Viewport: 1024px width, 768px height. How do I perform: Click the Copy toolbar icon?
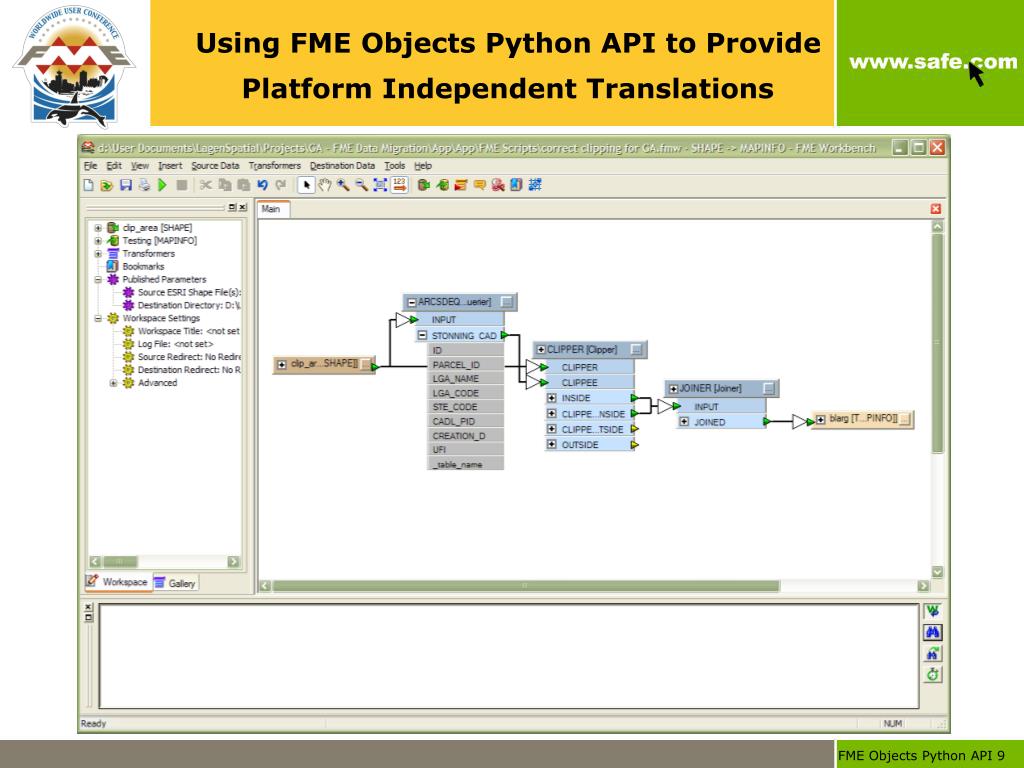pos(225,185)
